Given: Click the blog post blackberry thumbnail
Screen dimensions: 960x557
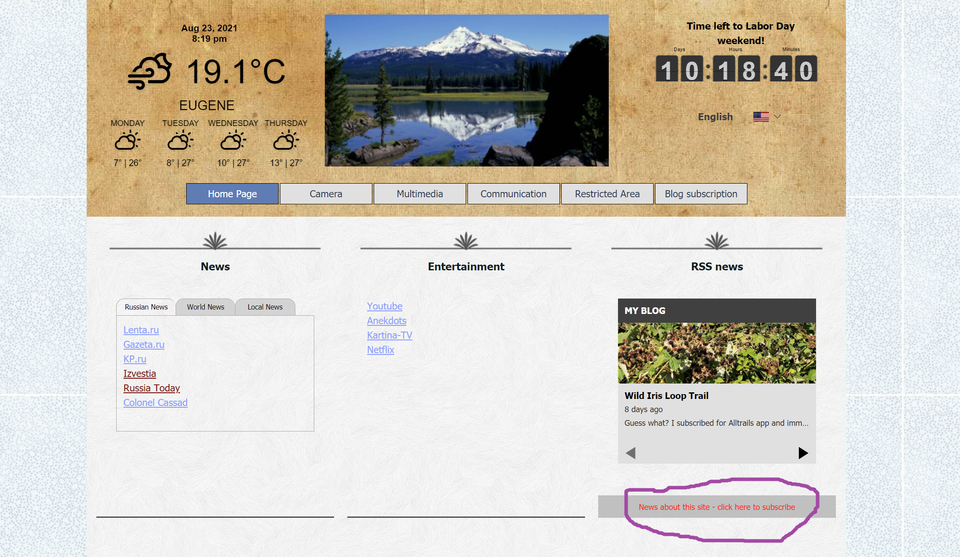Looking at the screenshot, I should tap(716, 353).
